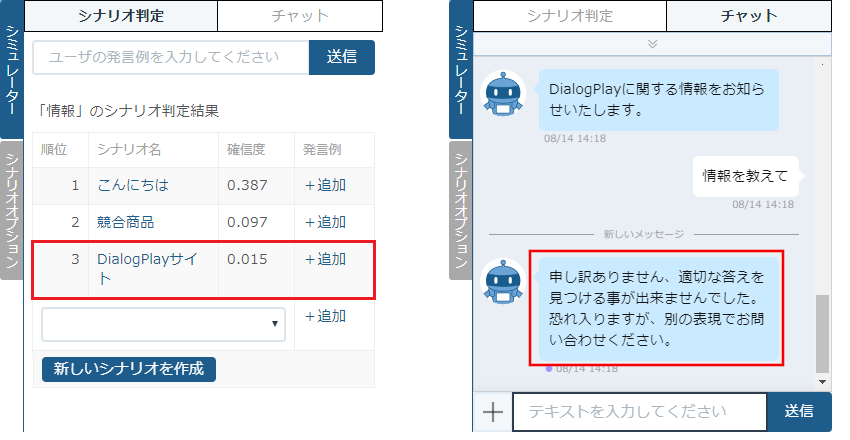
Task: Focus the テキストを入力してください chat field
Action: 640,412
